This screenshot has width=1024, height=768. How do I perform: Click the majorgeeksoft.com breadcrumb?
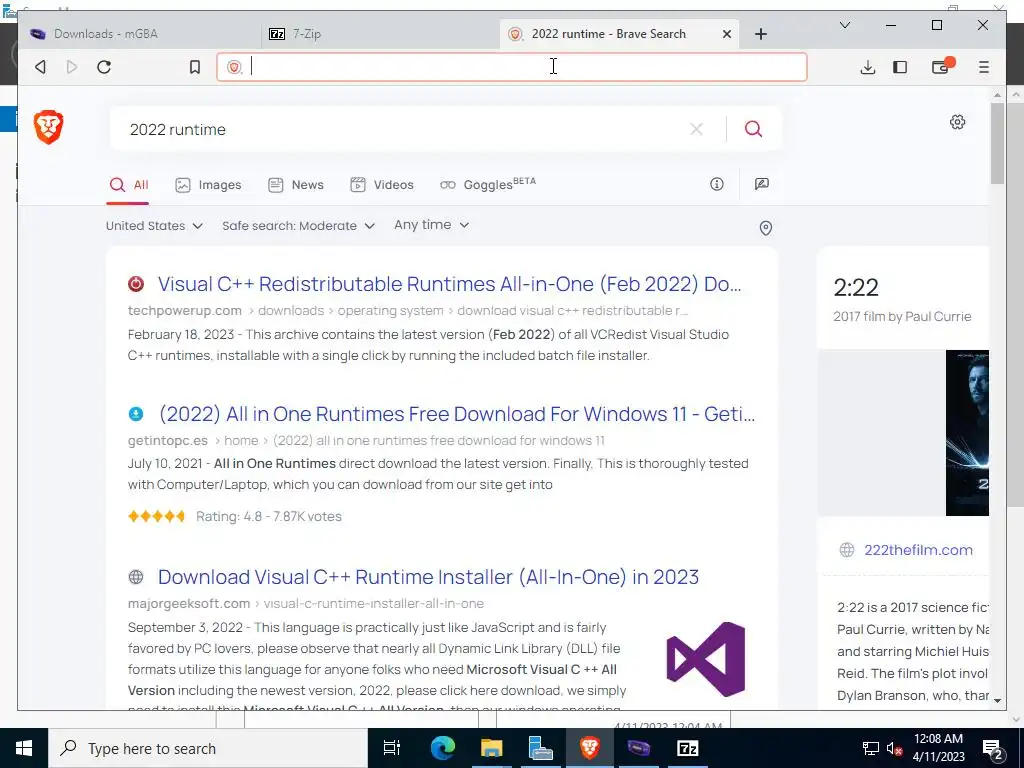click(x=189, y=603)
